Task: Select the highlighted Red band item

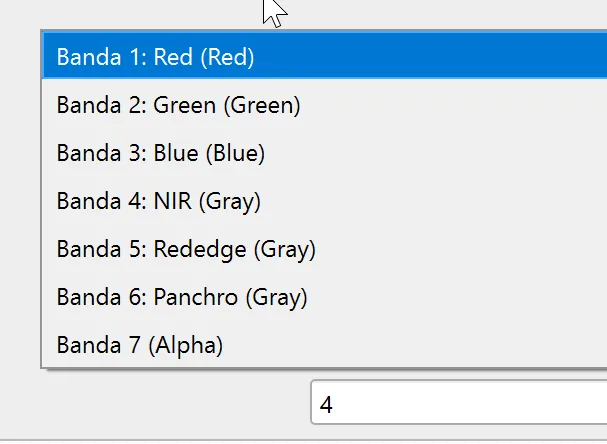Action: coord(325,57)
